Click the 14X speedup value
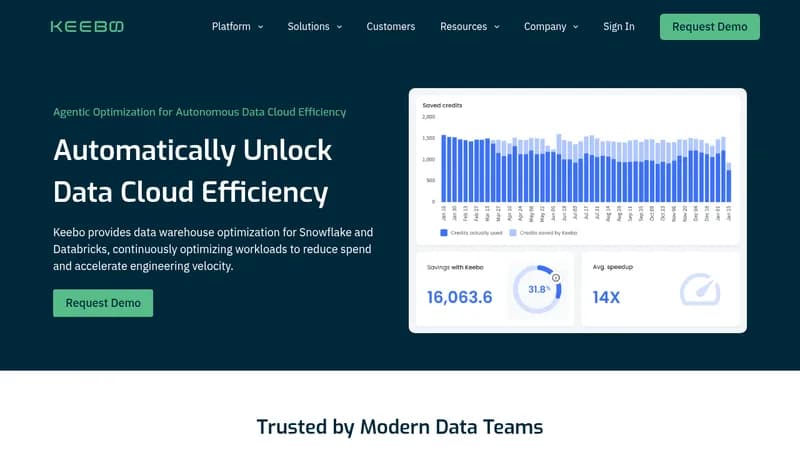The height and width of the screenshot is (450, 800). coord(606,297)
